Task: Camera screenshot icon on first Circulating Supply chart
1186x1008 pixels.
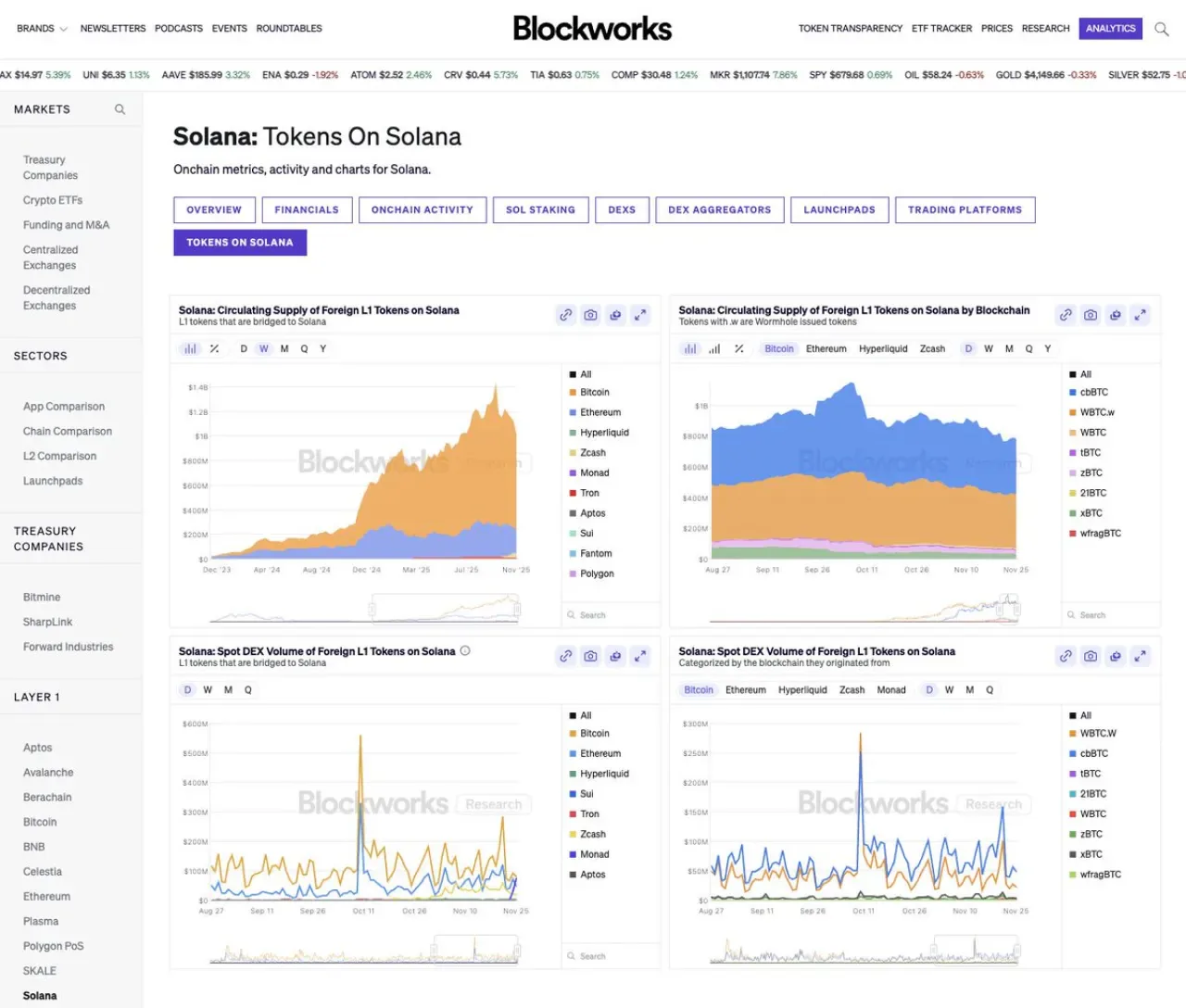Action: point(590,315)
